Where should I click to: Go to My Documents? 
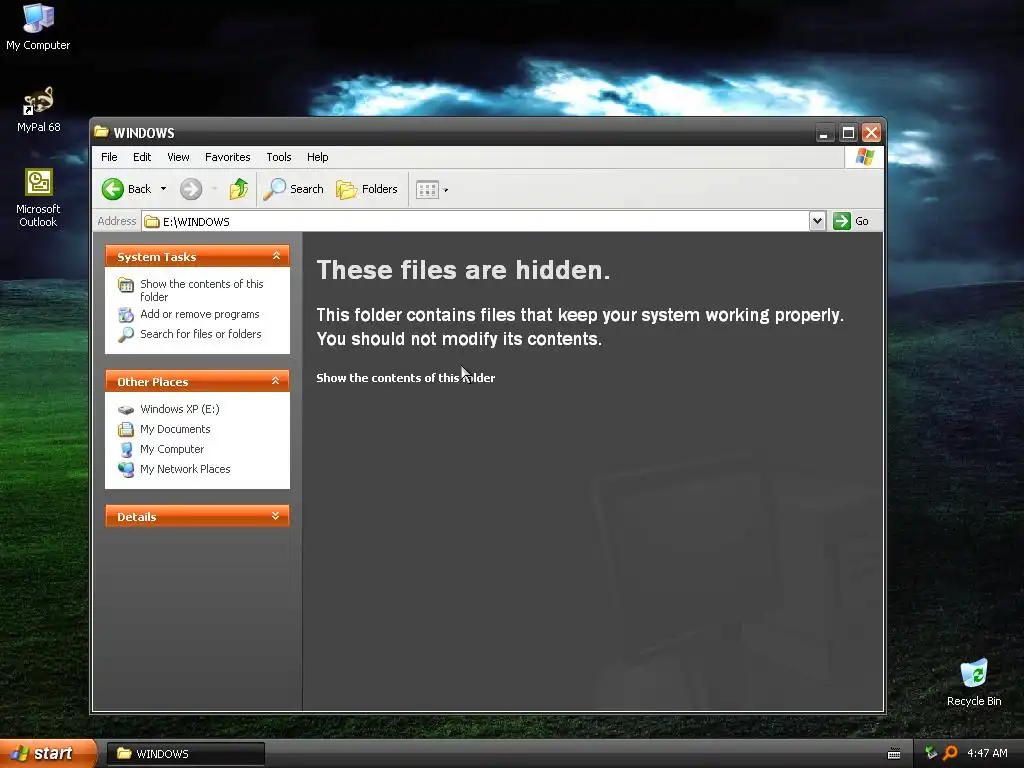175,429
